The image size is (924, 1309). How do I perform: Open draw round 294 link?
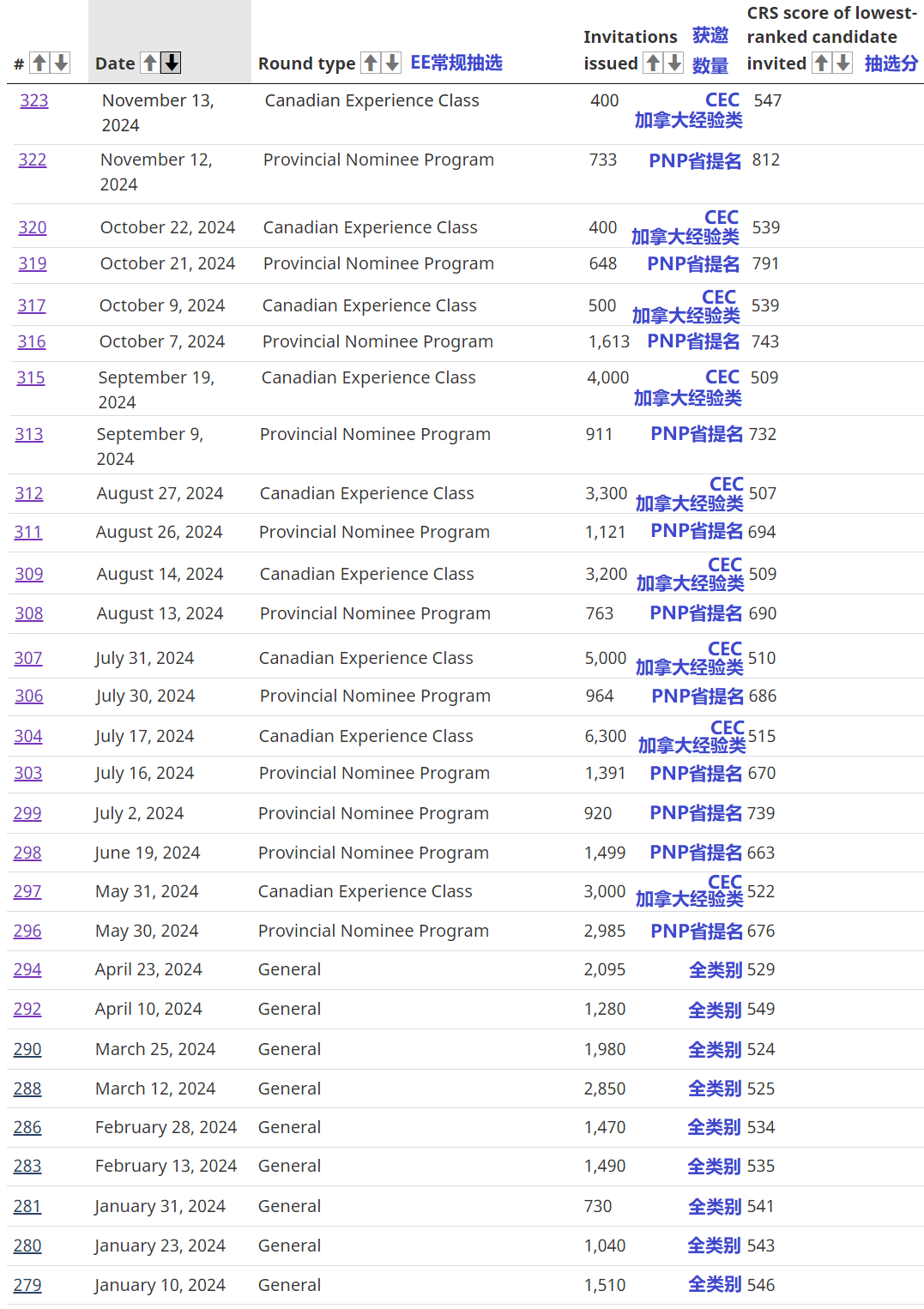click(x=27, y=969)
